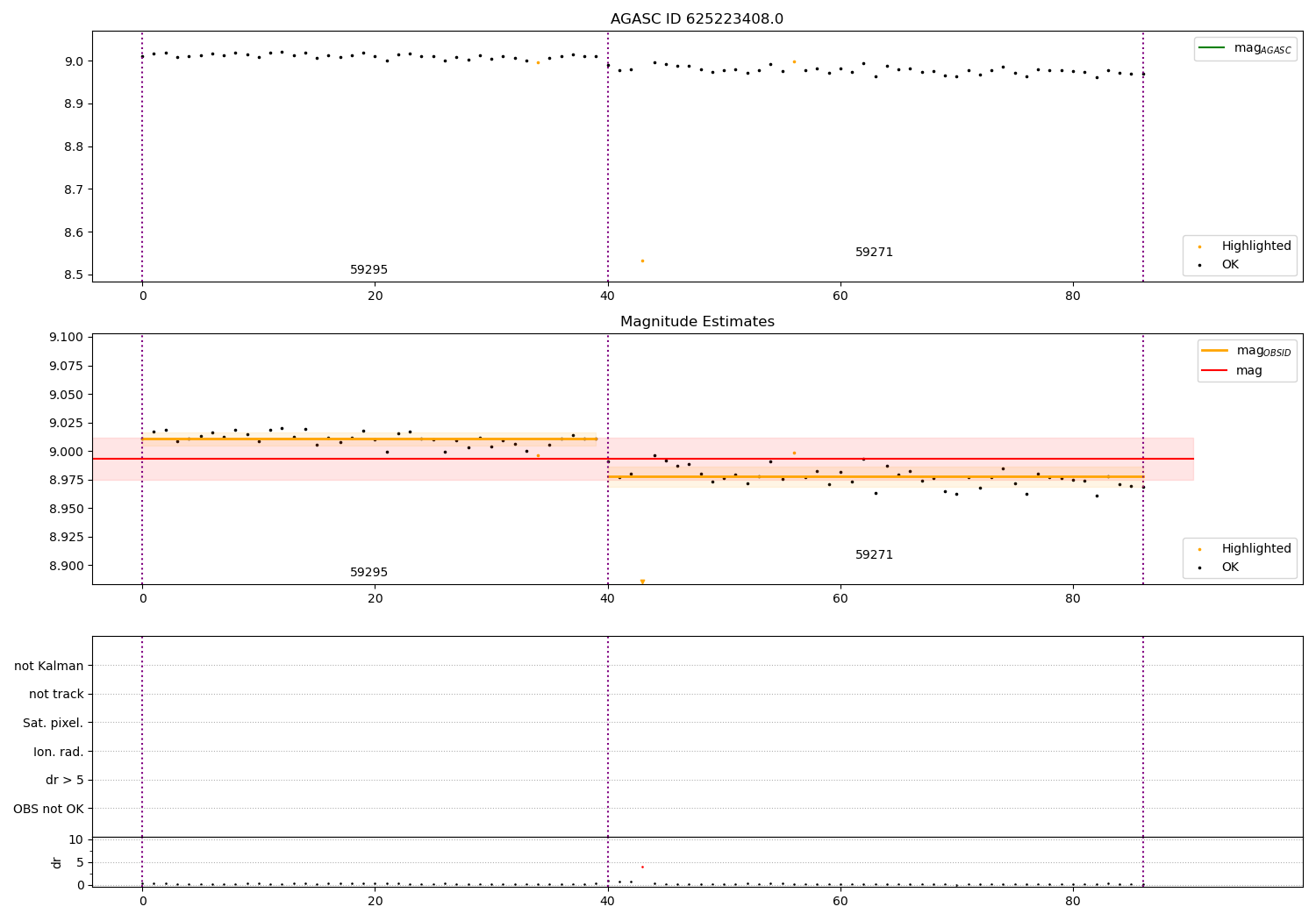
Task: Click the '8.9' y-tick in top plot
Action: pyautogui.click(x=75, y=104)
